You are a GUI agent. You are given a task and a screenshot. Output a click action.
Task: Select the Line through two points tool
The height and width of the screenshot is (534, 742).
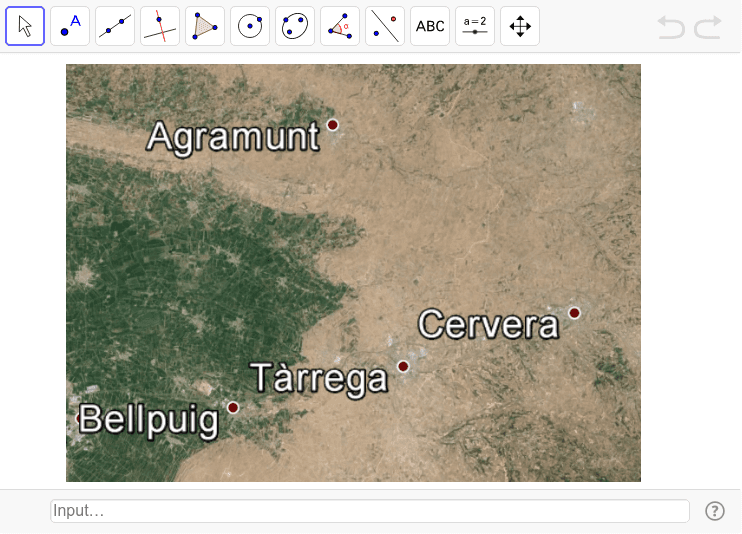(x=115, y=26)
